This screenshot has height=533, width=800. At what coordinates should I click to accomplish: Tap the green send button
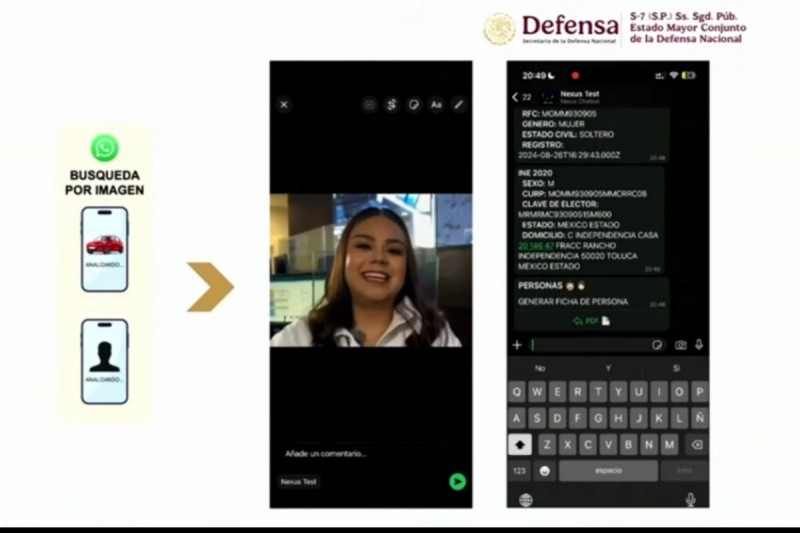[x=457, y=481]
